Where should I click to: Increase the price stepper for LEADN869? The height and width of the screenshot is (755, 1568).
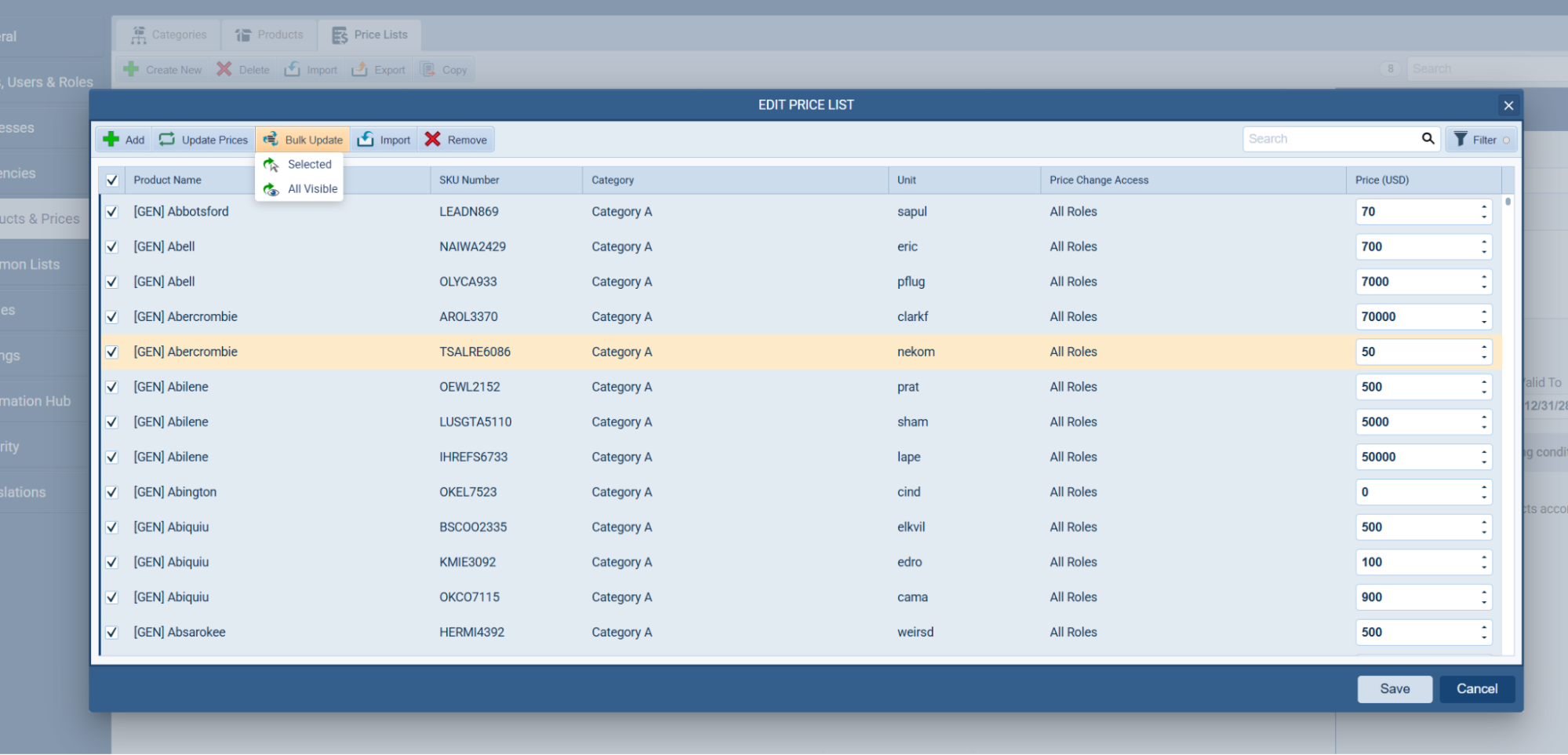pyautogui.click(x=1483, y=206)
